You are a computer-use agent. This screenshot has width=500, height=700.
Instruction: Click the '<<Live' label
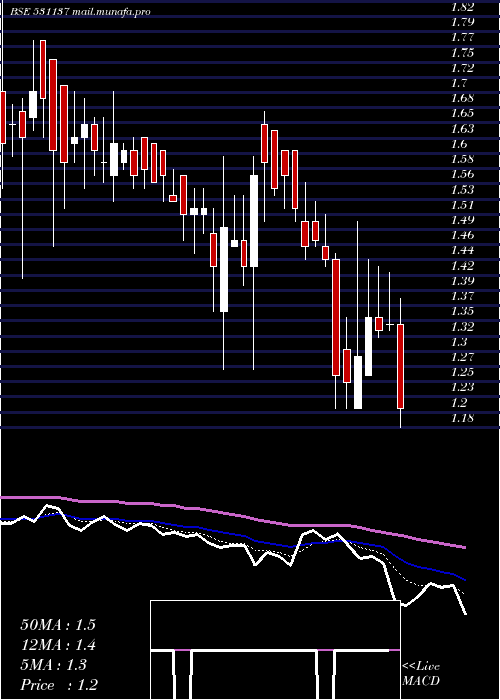(x=421, y=667)
